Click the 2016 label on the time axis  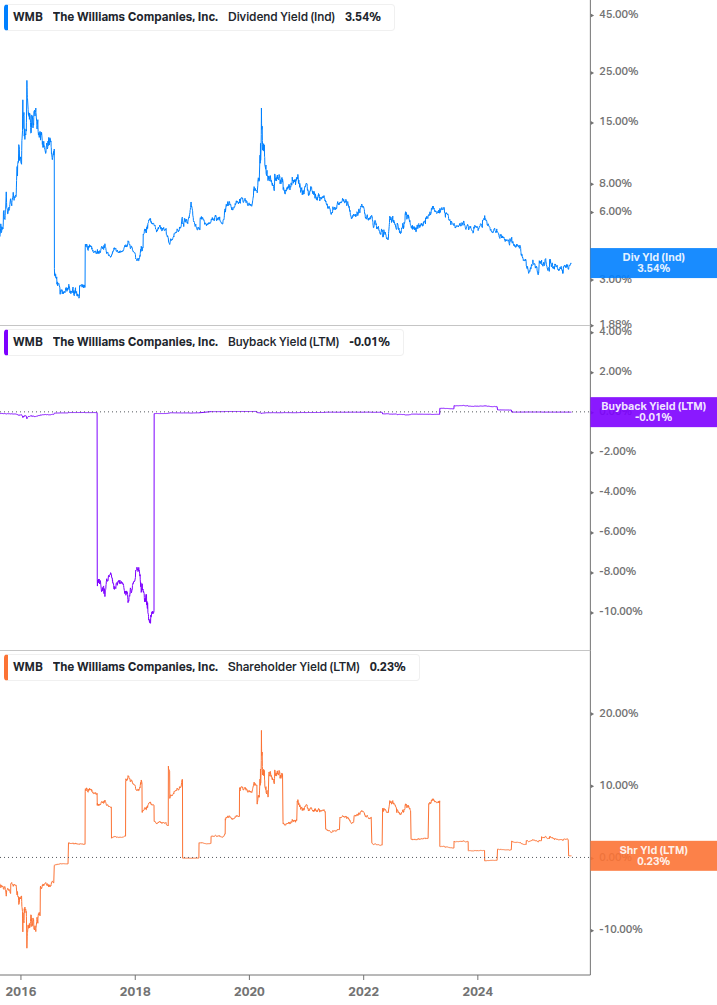21,992
